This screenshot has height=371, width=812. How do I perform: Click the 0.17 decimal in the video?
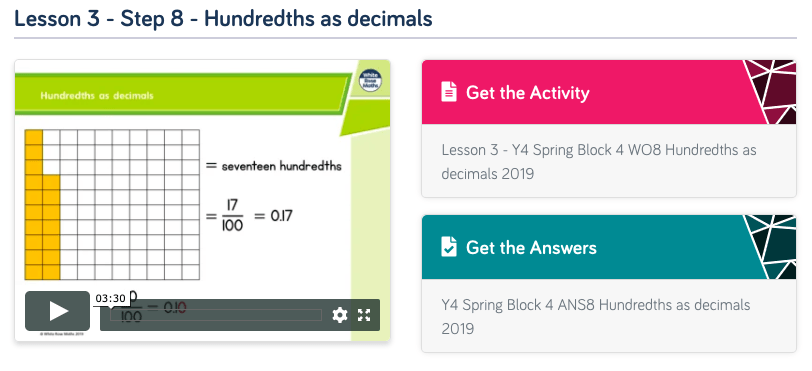(x=282, y=215)
